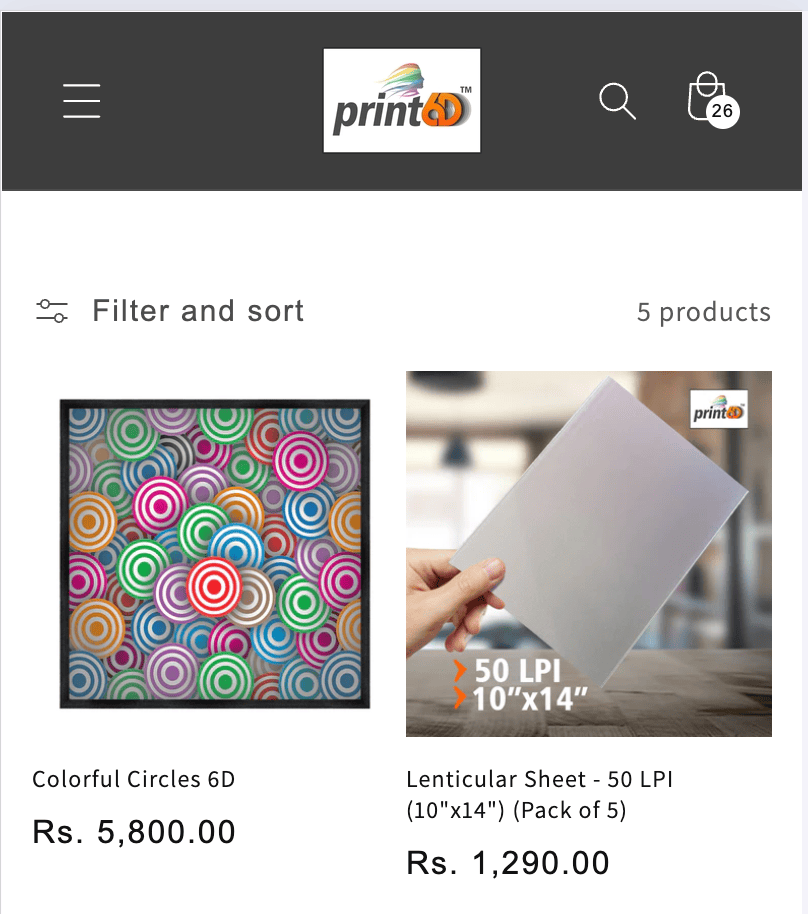The height and width of the screenshot is (914, 808).
Task: Click the orange arrow beside 50 LPI
Action: pyautogui.click(x=460, y=671)
